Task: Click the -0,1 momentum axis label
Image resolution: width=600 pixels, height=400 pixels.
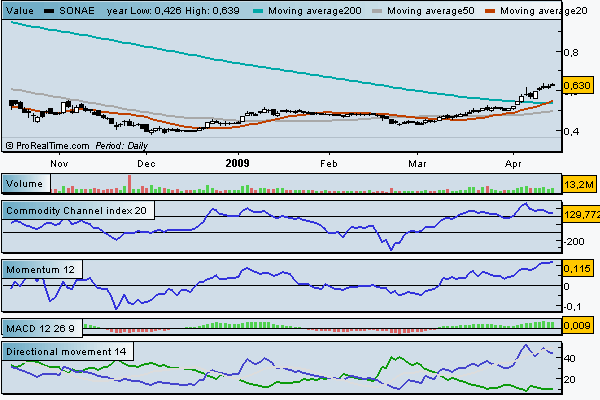Action: point(573,307)
